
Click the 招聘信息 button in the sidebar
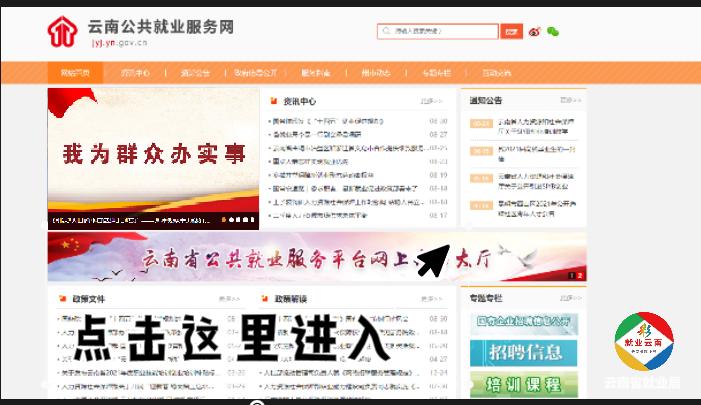point(526,351)
